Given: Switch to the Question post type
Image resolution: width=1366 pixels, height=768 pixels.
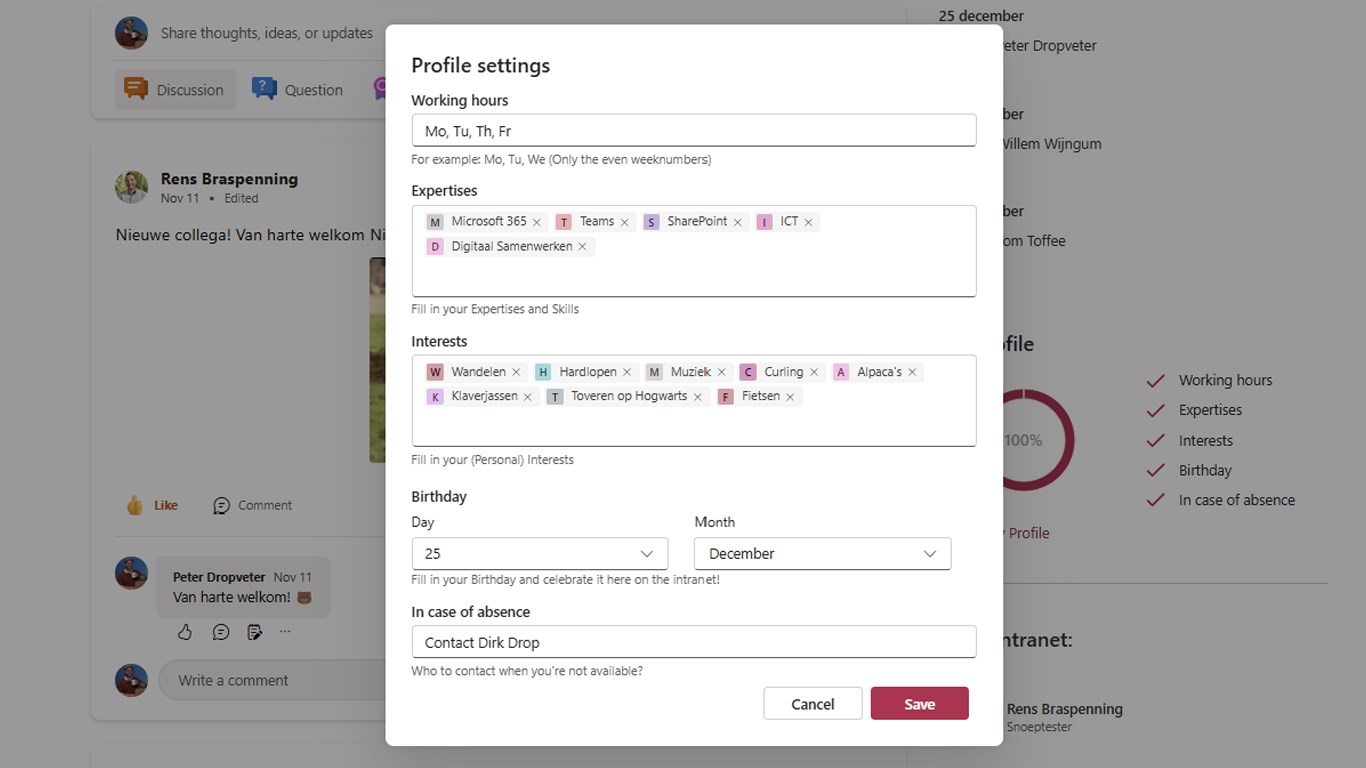Looking at the screenshot, I should (297, 90).
